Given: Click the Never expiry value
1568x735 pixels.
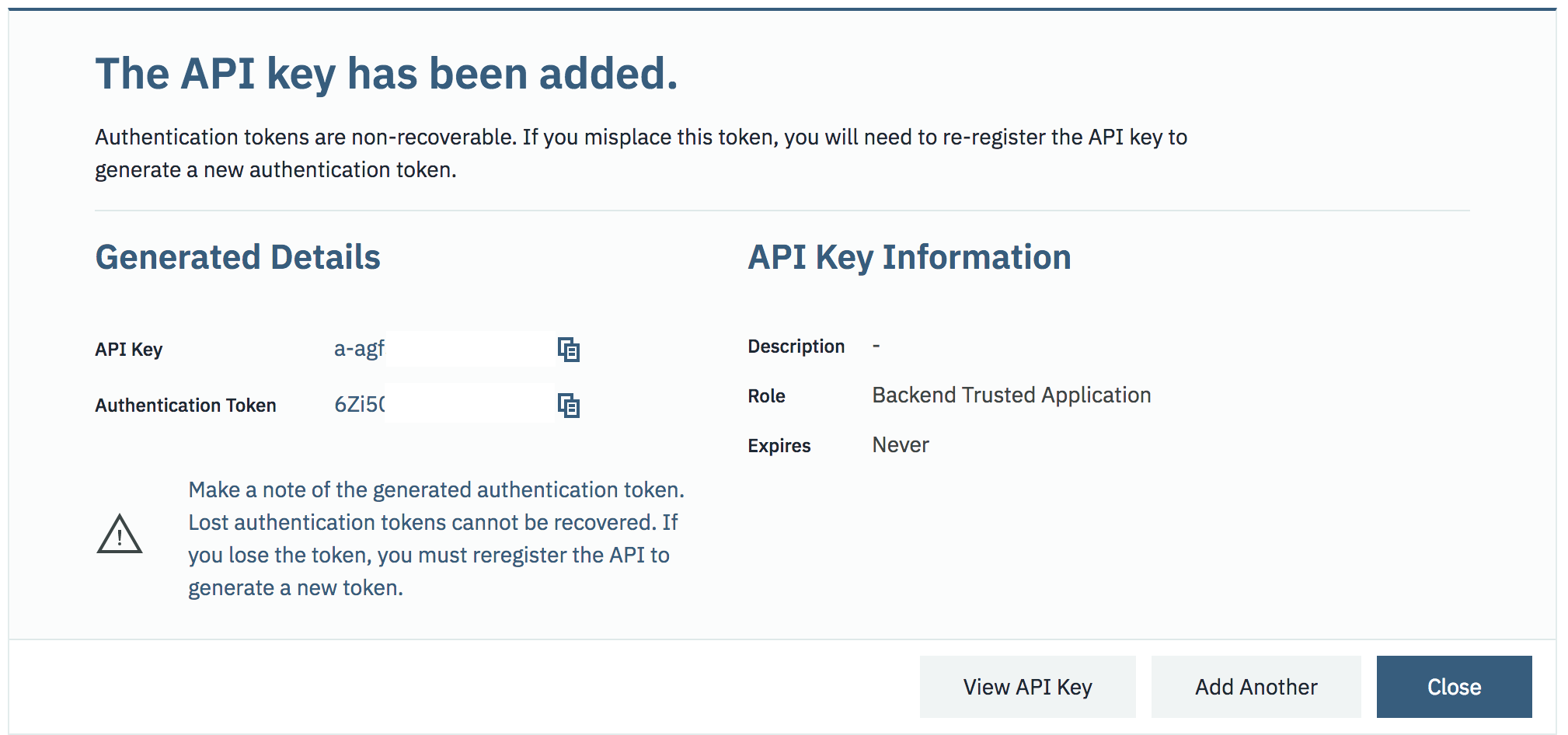Looking at the screenshot, I should pyautogui.click(x=900, y=445).
